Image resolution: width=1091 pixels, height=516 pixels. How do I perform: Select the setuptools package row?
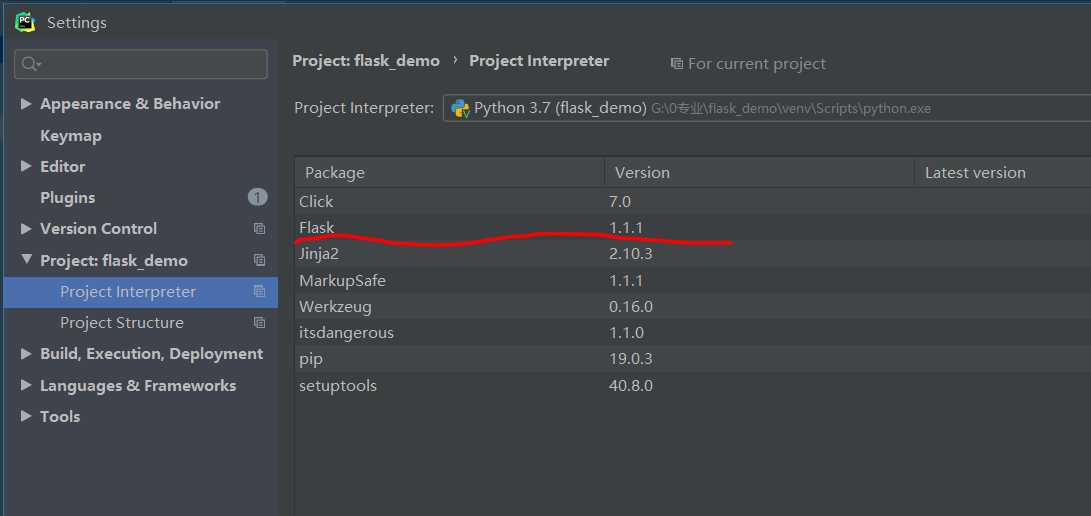click(692, 386)
